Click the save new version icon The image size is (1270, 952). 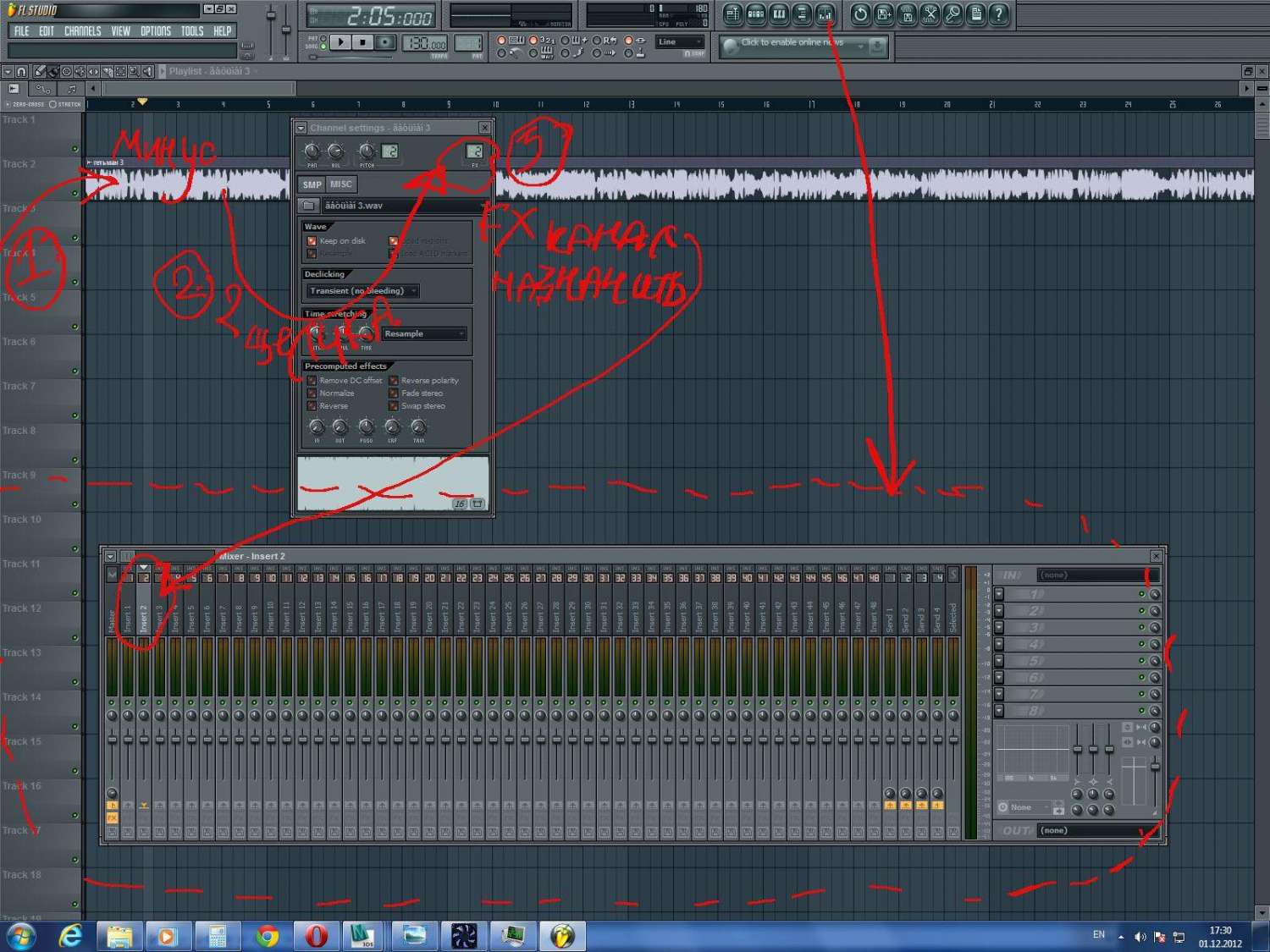click(884, 14)
